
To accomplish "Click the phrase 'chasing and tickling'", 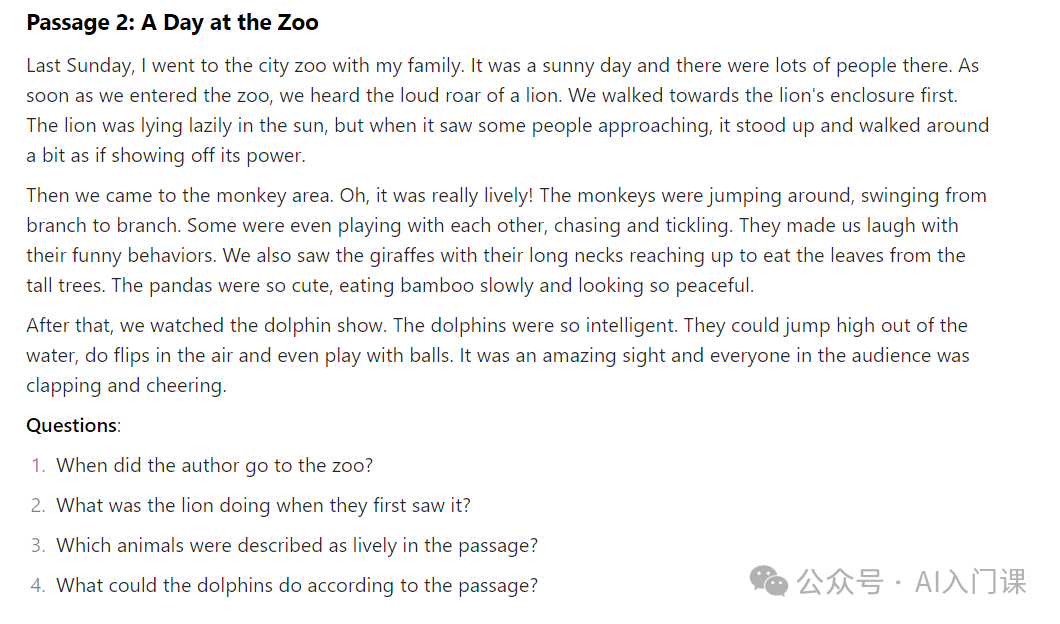I will point(643,226).
